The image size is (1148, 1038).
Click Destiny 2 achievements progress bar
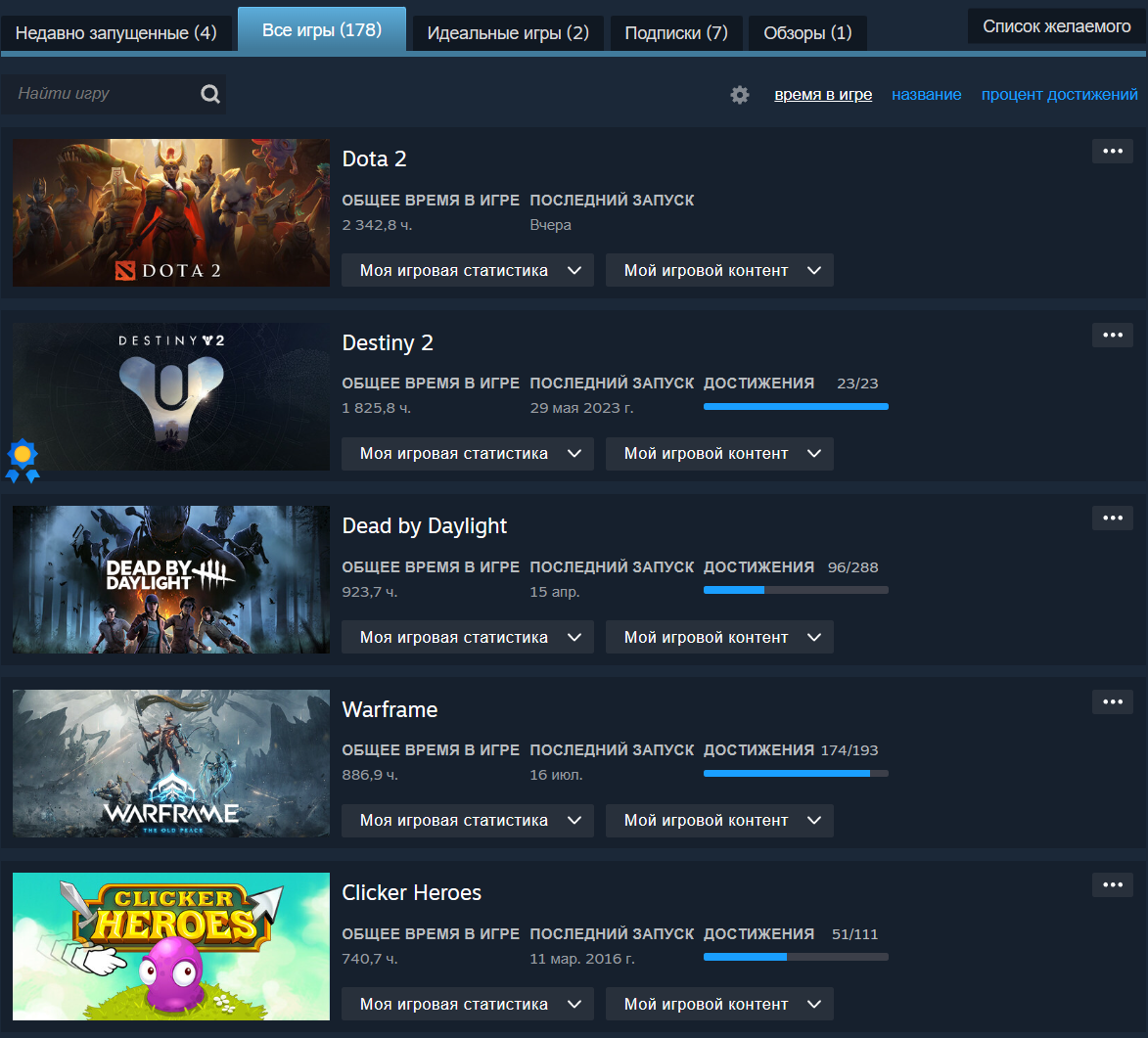796,406
